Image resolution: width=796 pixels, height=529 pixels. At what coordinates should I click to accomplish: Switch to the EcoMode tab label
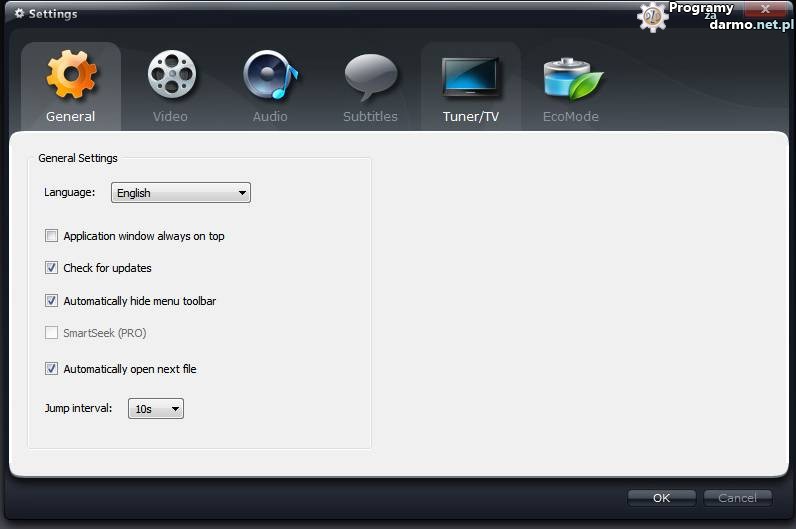[x=571, y=117]
